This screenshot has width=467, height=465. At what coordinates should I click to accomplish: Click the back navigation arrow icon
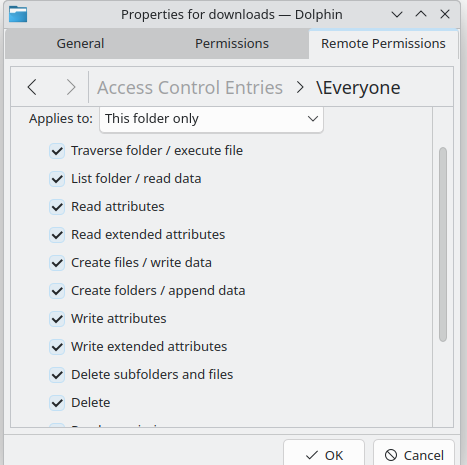click(32, 87)
